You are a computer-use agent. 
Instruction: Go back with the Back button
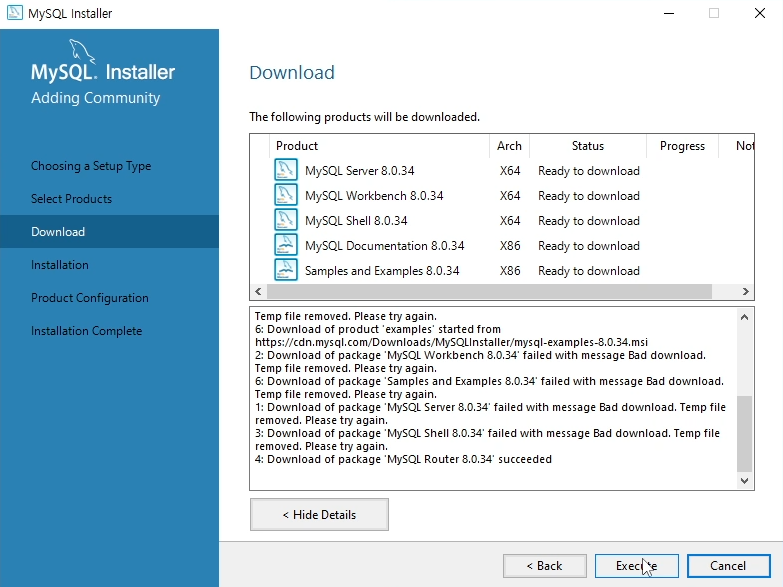(x=544, y=566)
